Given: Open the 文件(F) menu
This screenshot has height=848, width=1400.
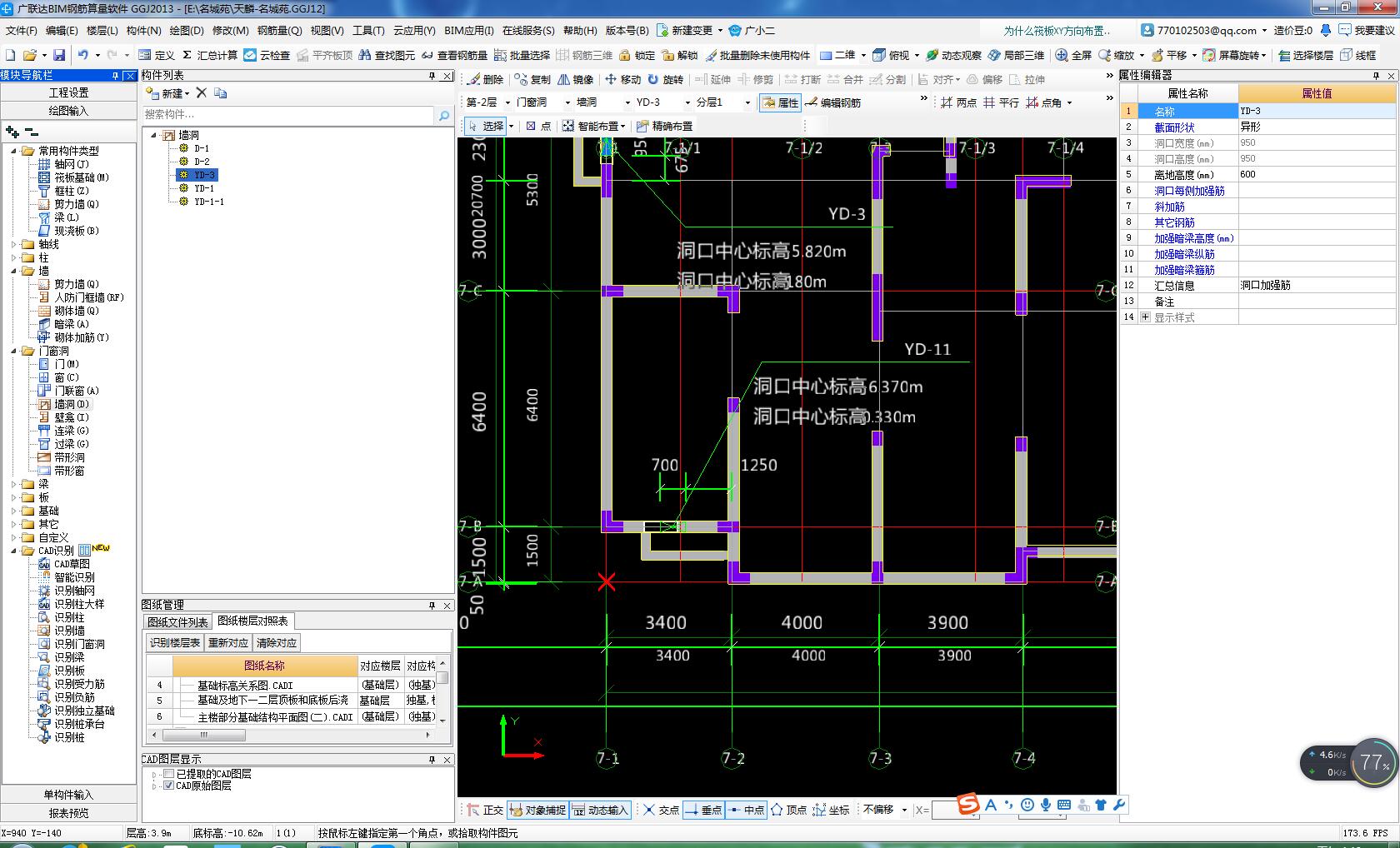Looking at the screenshot, I should (x=21, y=31).
